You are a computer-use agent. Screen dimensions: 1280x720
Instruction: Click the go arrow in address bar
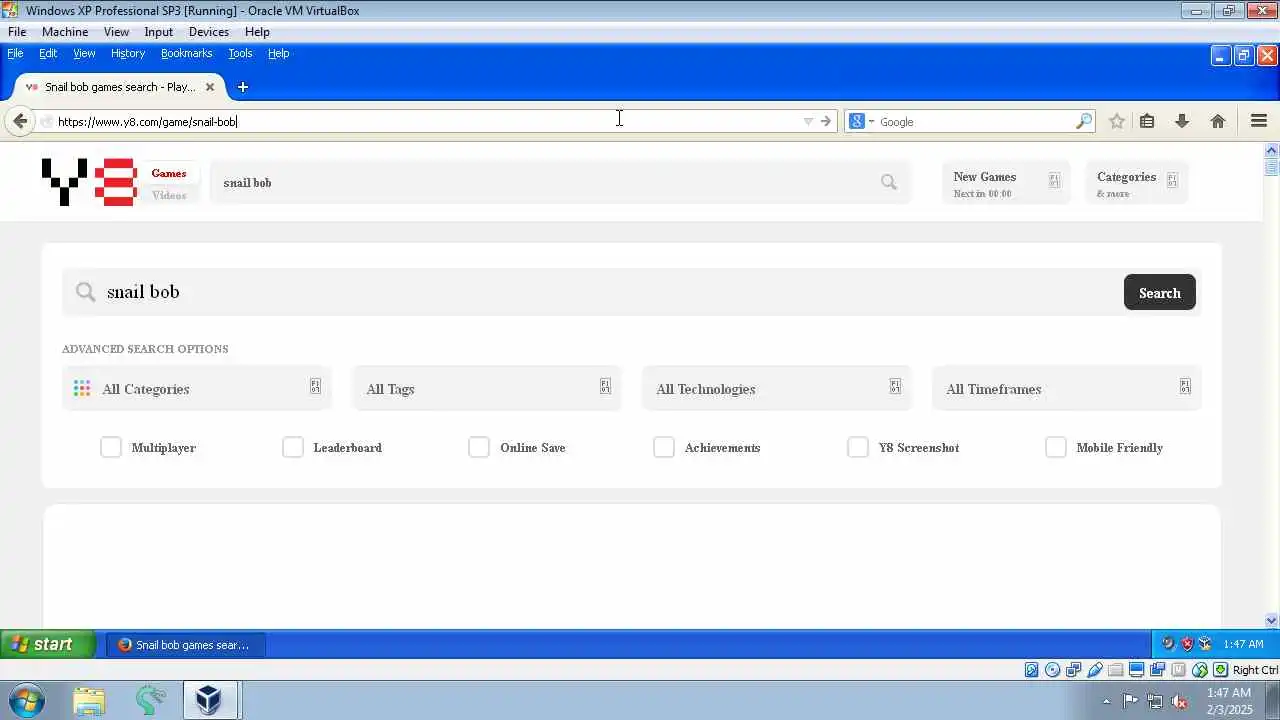pos(826,121)
